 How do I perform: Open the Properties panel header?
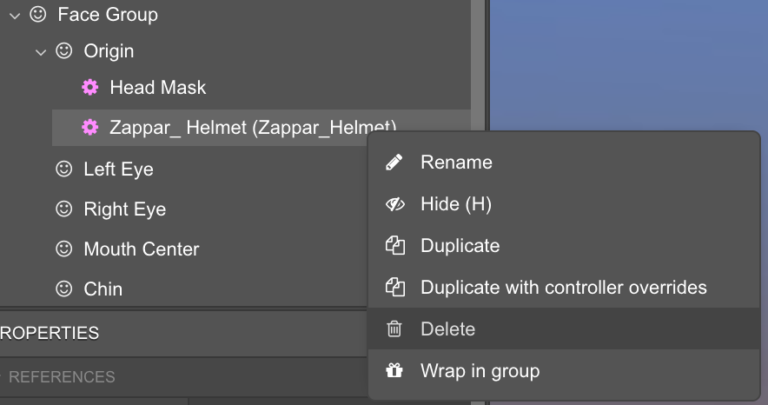(50, 333)
